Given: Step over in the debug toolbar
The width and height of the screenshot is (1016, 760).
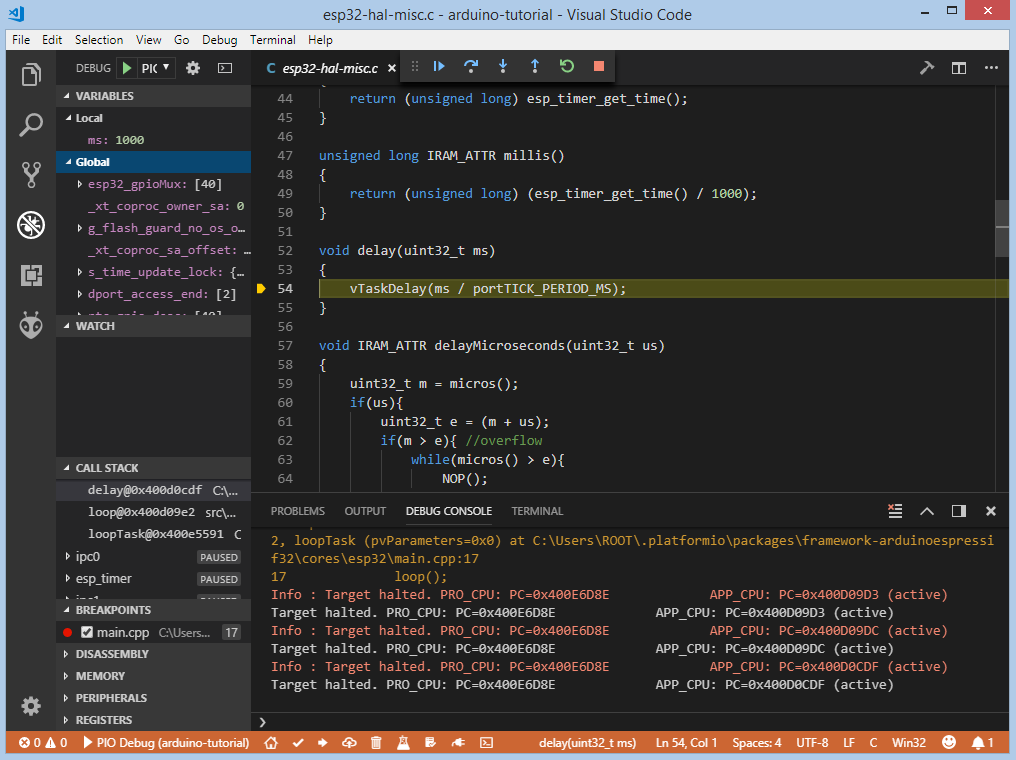Looking at the screenshot, I should point(471,66).
